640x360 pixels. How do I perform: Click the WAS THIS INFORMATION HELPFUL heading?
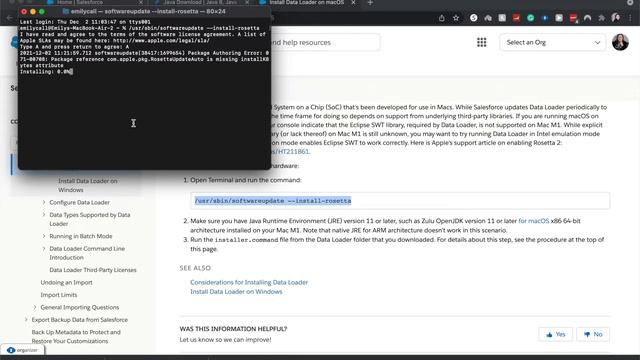pos(233,329)
